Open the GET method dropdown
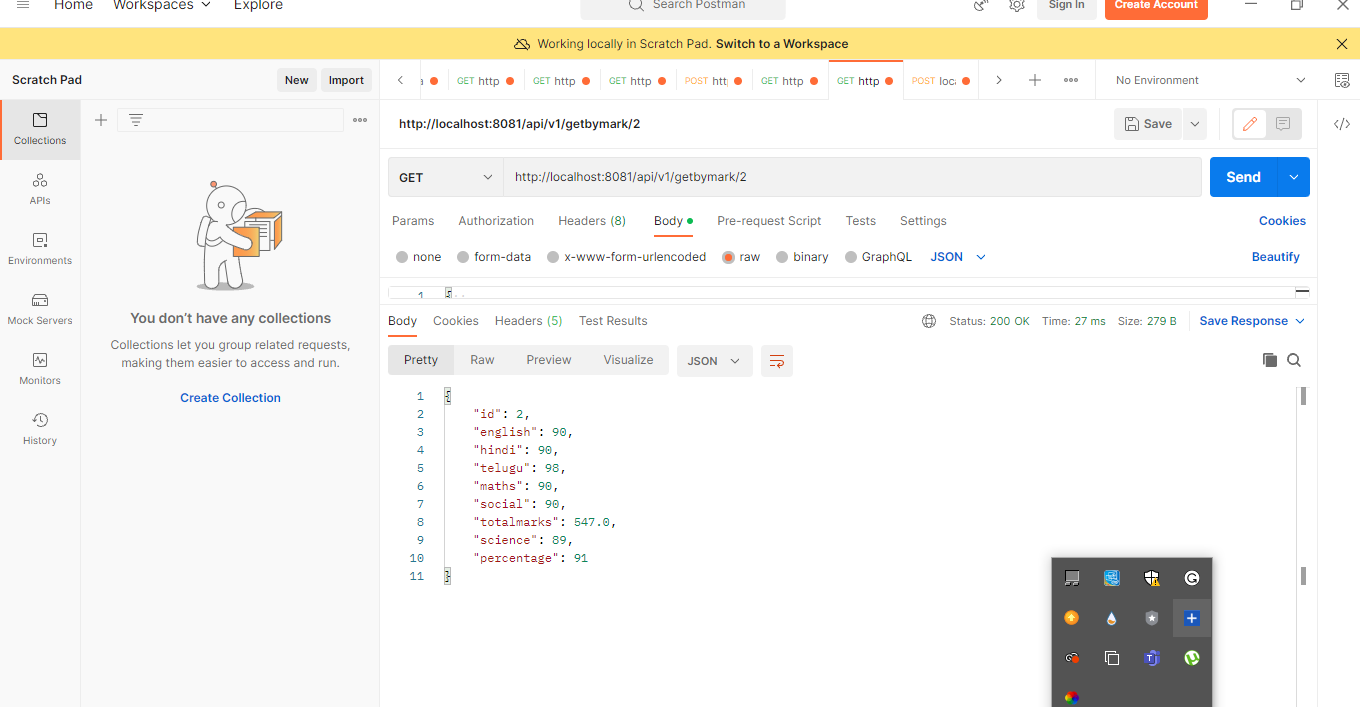 [445, 177]
